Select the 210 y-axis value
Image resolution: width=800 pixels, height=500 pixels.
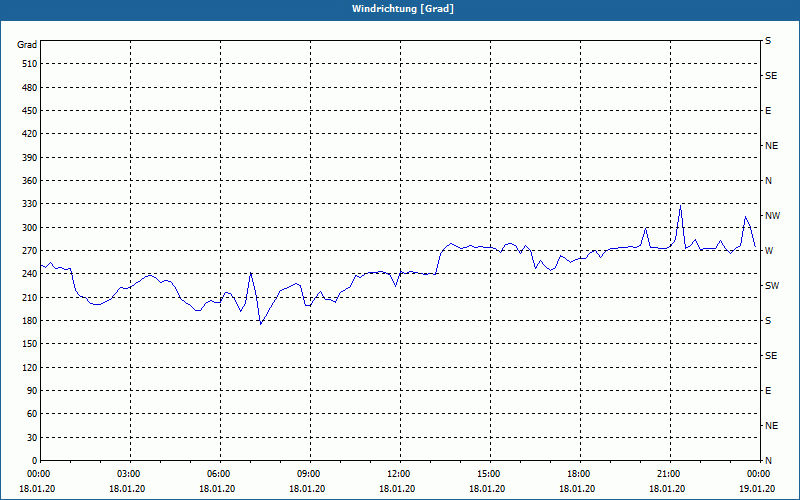click(x=30, y=297)
